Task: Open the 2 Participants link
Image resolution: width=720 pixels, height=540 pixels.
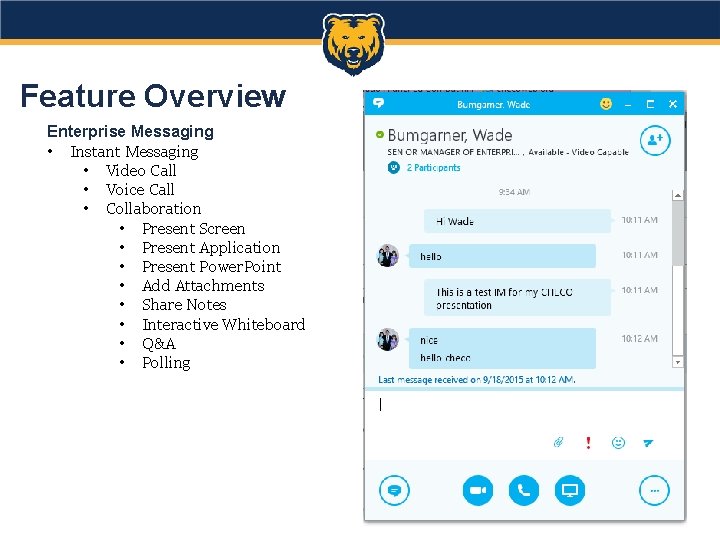Action: click(x=433, y=168)
